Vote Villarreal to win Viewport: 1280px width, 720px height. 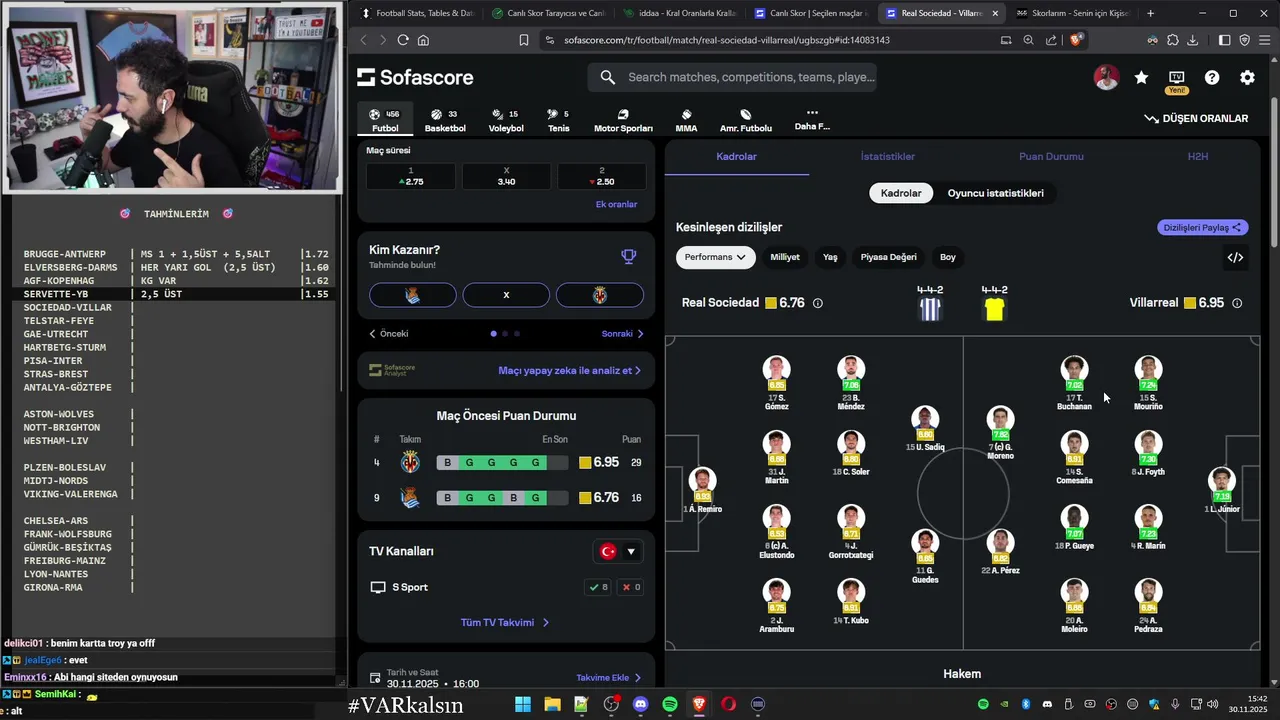coord(600,295)
